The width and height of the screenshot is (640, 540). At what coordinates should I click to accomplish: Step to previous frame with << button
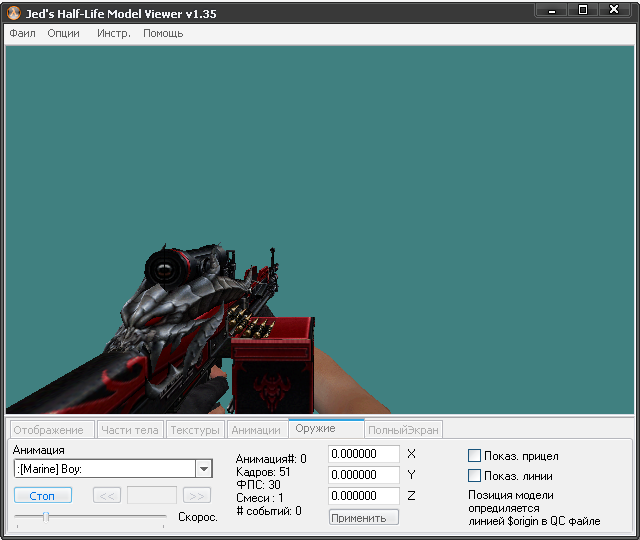click(x=107, y=496)
